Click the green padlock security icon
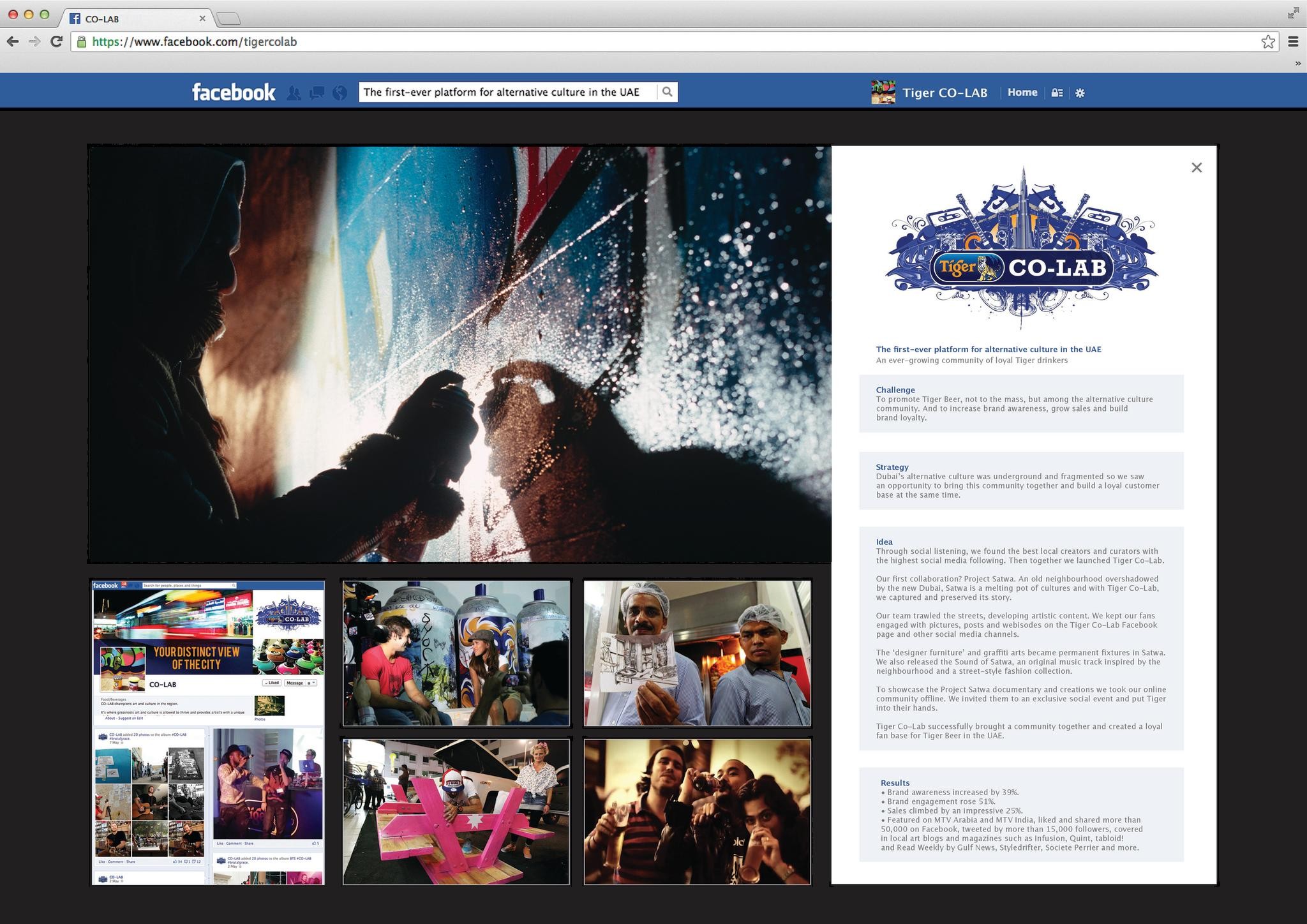 (x=81, y=41)
